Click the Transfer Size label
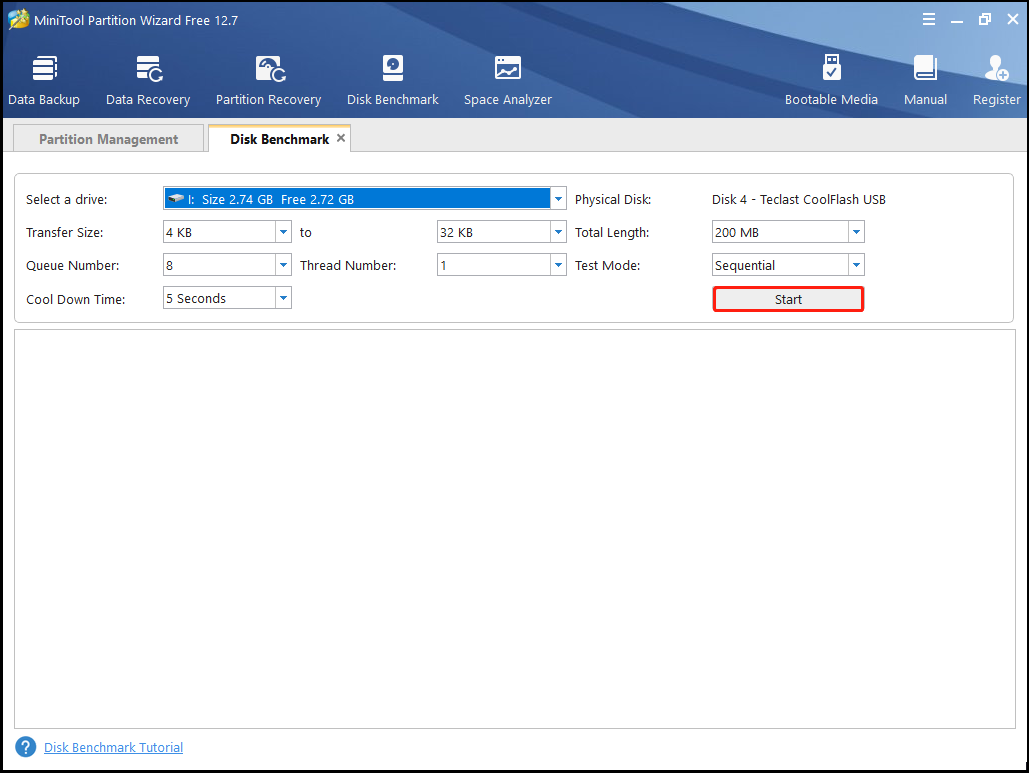The image size is (1029, 773). click(64, 232)
